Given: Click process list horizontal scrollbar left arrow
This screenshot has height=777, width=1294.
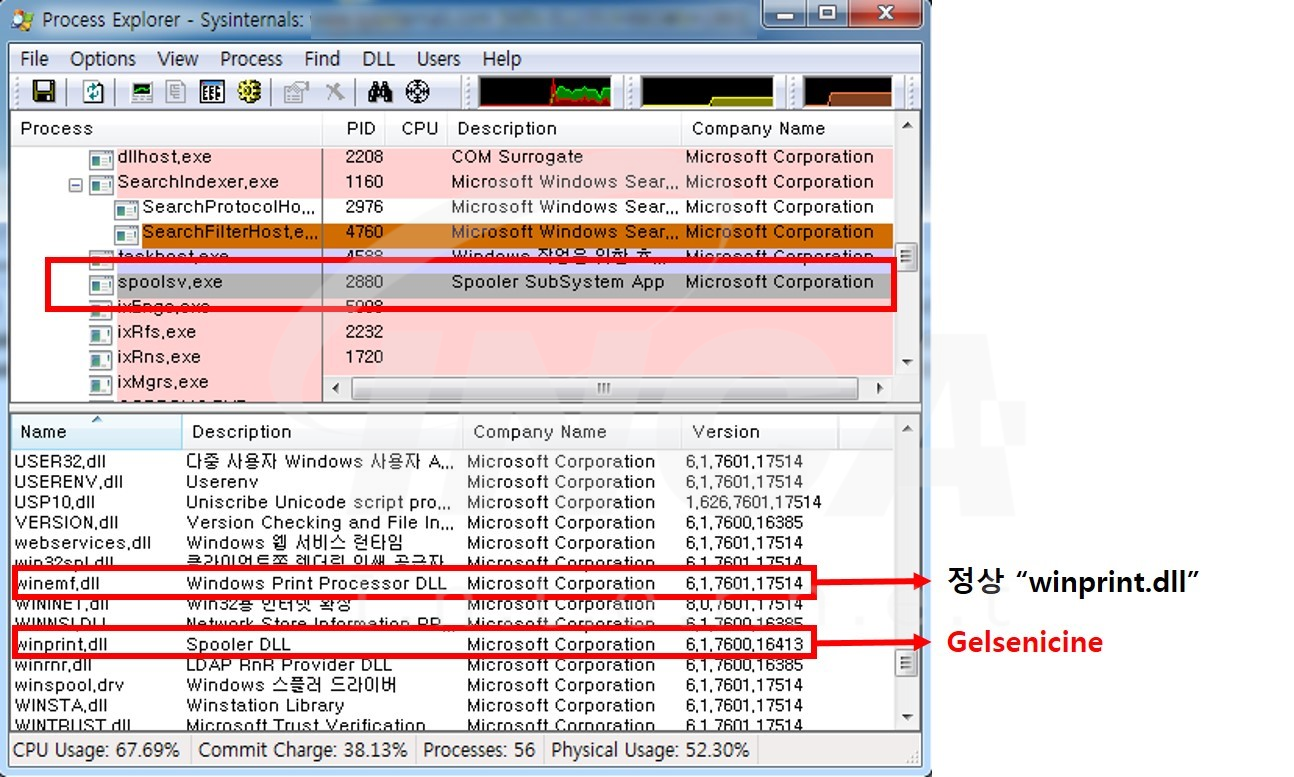Looking at the screenshot, I should click(x=337, y=388).
